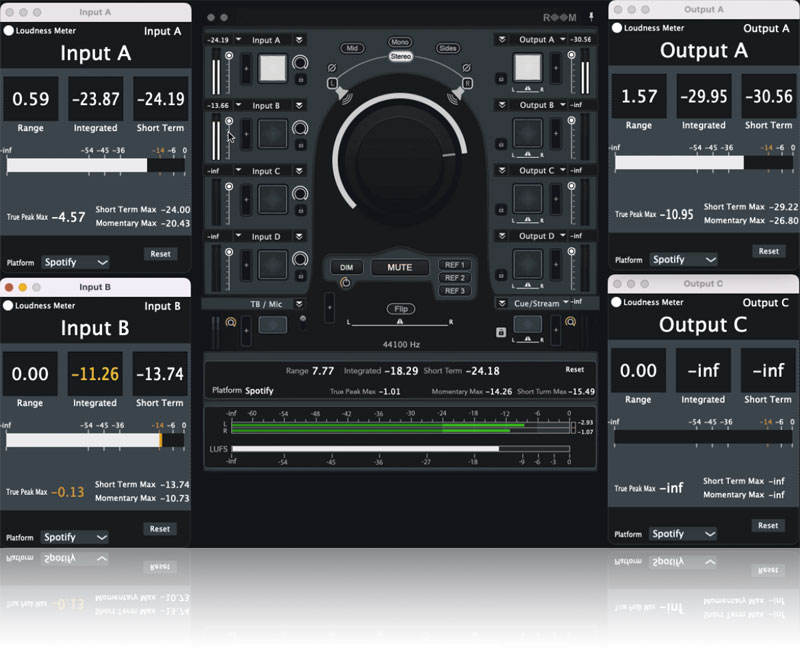Image resolution: width=800 pixels, height=648 pixels.
Task: Click the orange dim level knob icon
Action: tap(346, 283)
